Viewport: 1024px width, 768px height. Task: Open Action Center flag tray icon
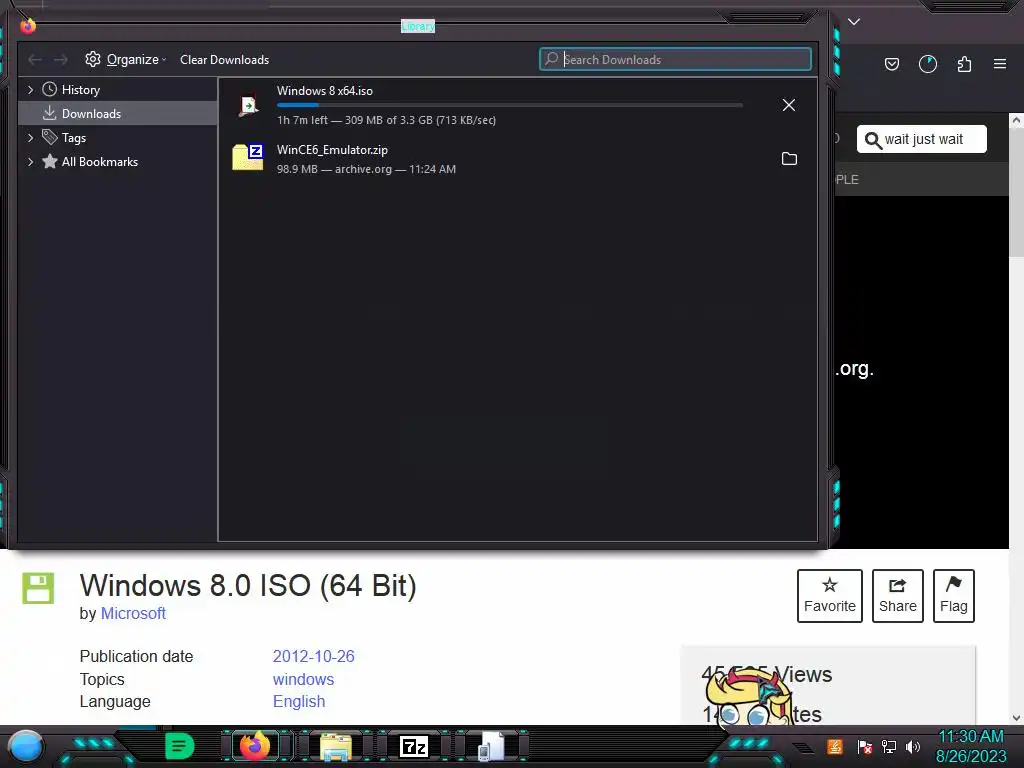[865, 746]
